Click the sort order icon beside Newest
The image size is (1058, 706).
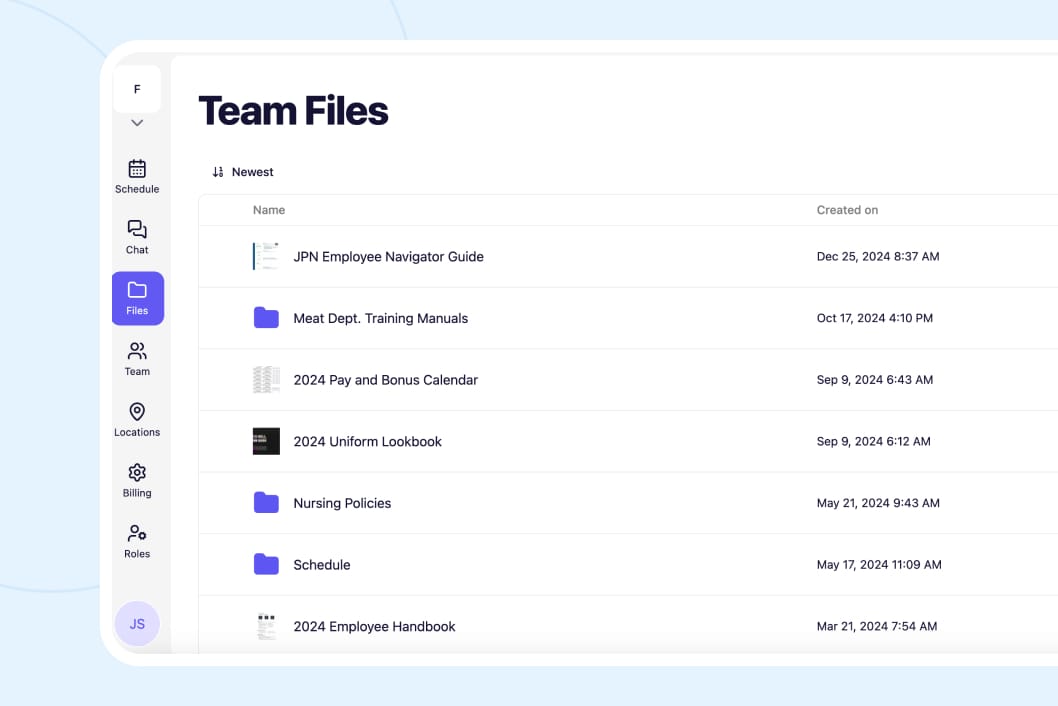click(x=218, y=172)
